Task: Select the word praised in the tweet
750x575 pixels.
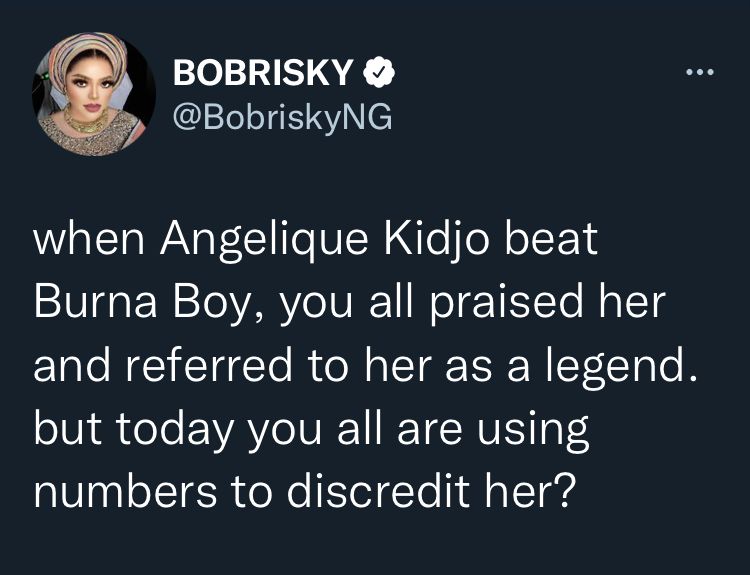Action: point(507,306)
